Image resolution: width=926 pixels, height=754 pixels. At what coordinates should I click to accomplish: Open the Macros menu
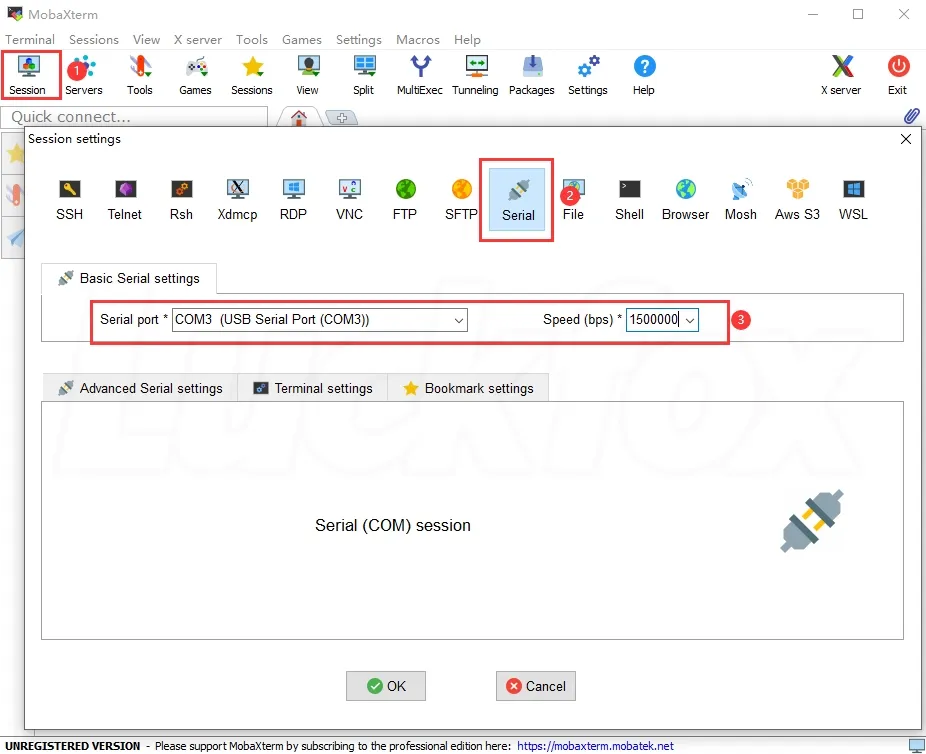point(418,40)
